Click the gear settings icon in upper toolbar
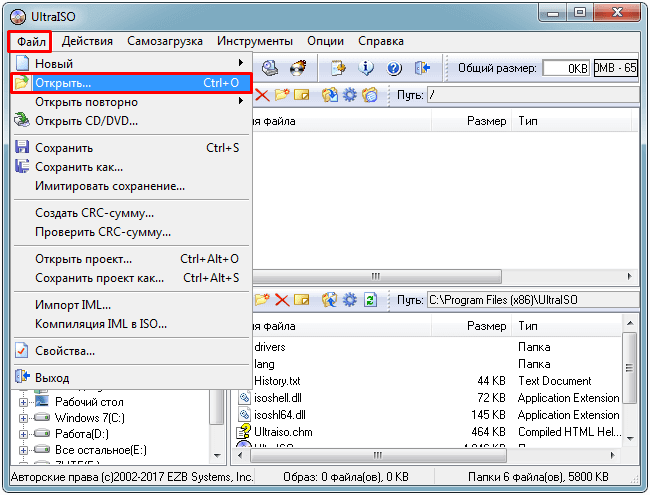Viewport: 650px width, 495px height. 348,95
